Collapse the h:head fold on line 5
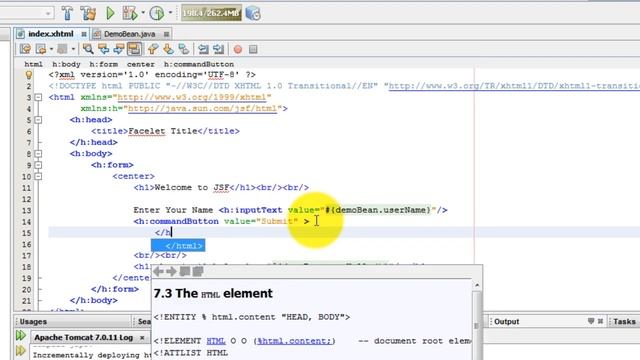This screenshot has width=640, height=360. click(38, 120)
